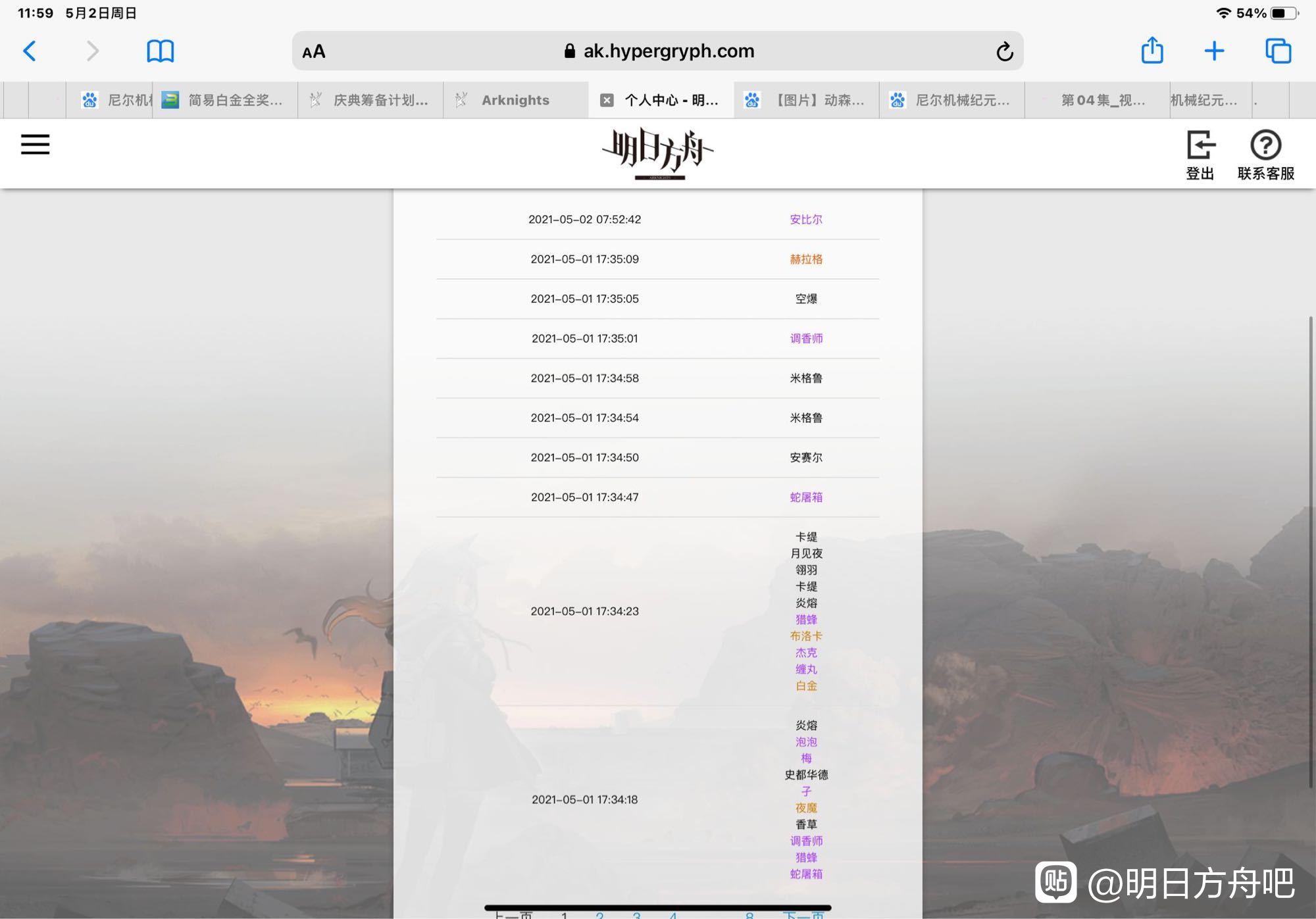Select the 白金 entry
Screen dimensions: 1316x919
coord(806,686)
